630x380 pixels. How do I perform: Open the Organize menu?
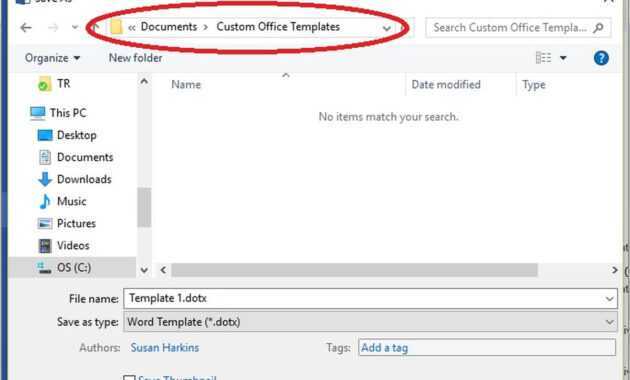(x=52, y=58)
